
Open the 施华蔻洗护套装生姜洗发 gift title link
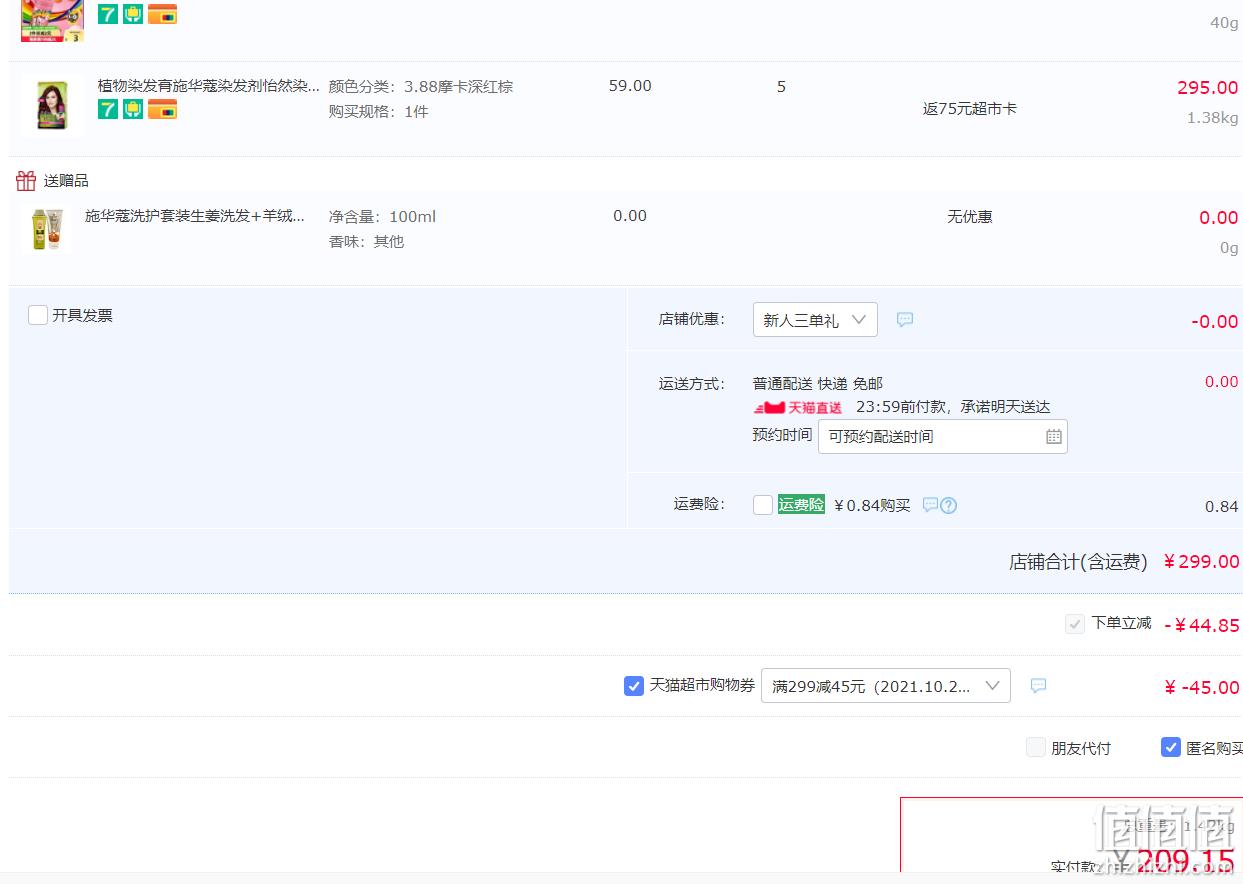[195, 216]
